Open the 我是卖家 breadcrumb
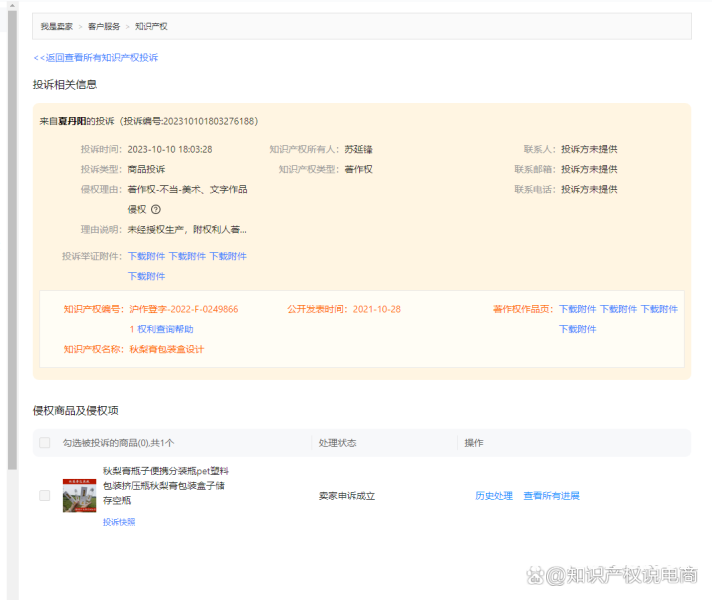The image size is (712, 600). tap(57, 26)
